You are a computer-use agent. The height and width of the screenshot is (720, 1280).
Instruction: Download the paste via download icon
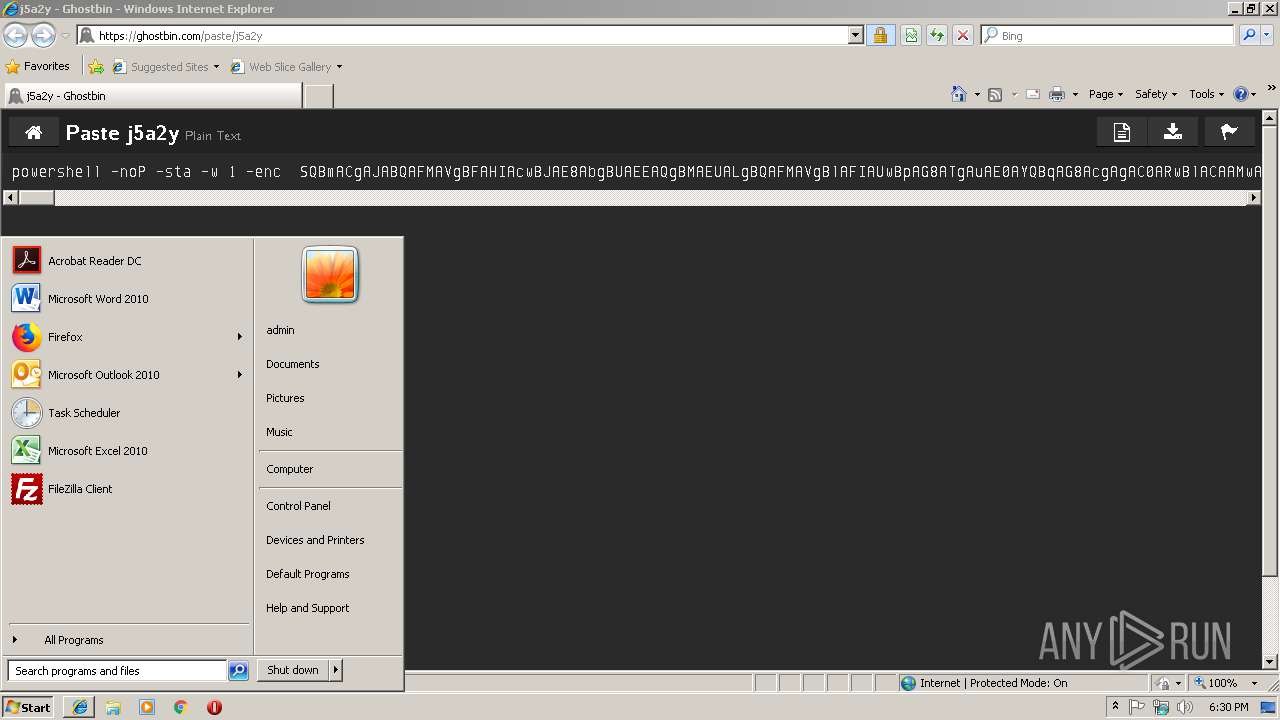(1174, 132)
